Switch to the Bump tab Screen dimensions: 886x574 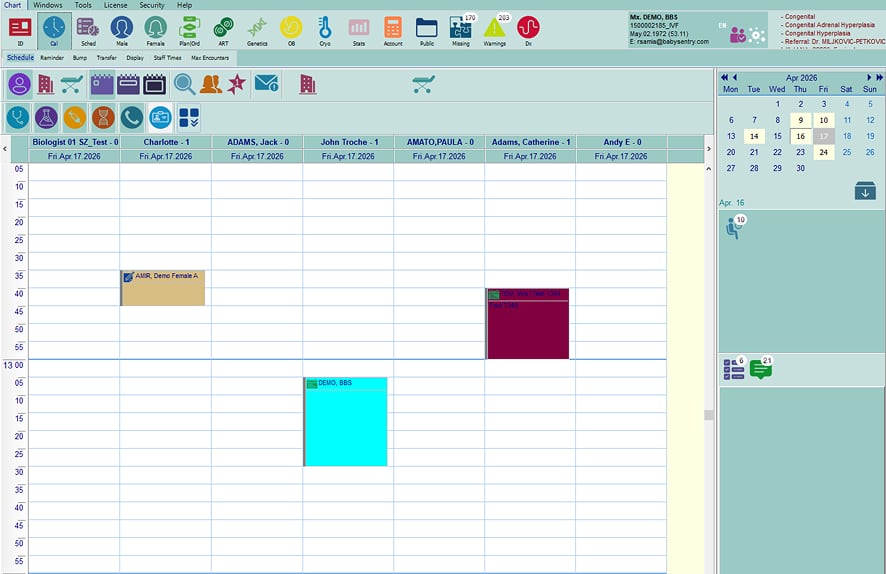tap(80, 58)
